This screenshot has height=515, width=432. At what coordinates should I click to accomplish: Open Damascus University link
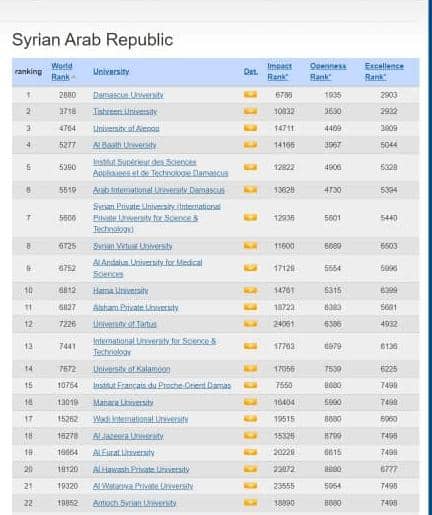point(128,95)
